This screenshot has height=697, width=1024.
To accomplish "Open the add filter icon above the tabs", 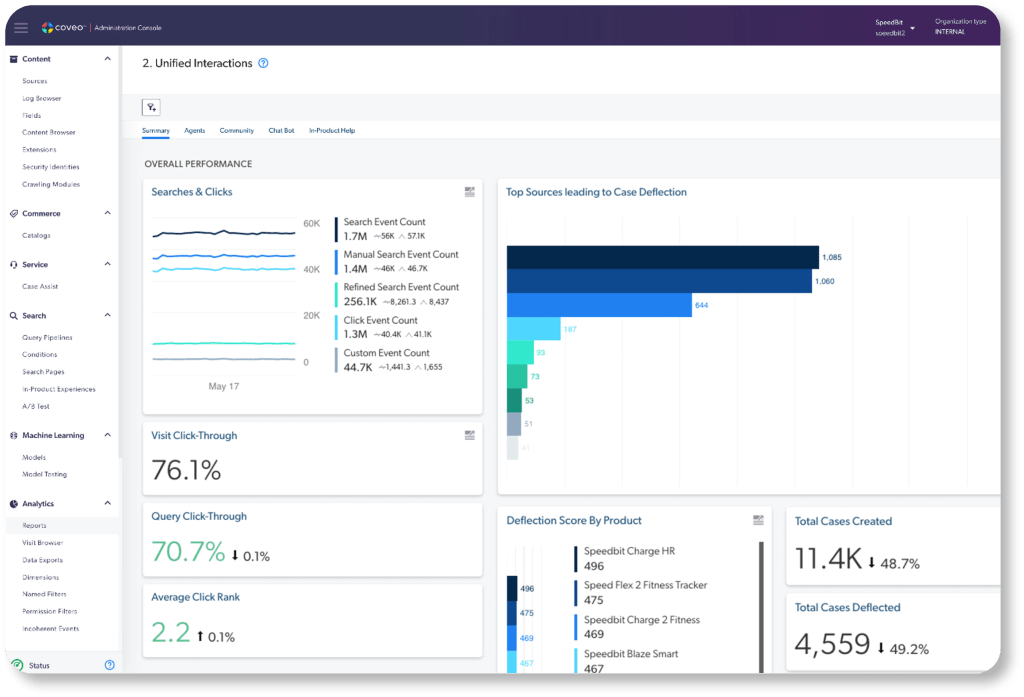I will coord(151,106).
